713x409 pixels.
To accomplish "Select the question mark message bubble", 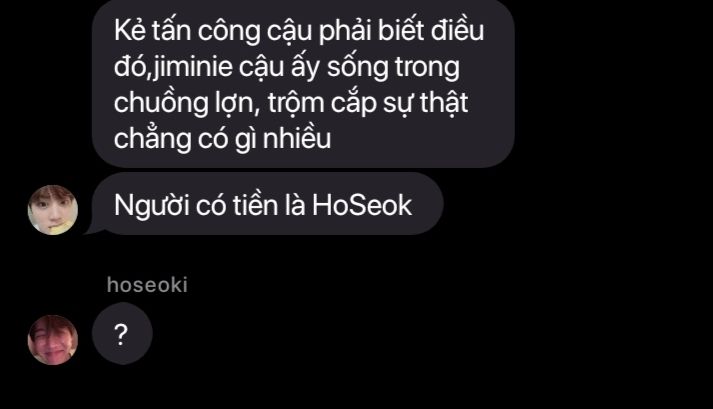I will pos(122,333).
